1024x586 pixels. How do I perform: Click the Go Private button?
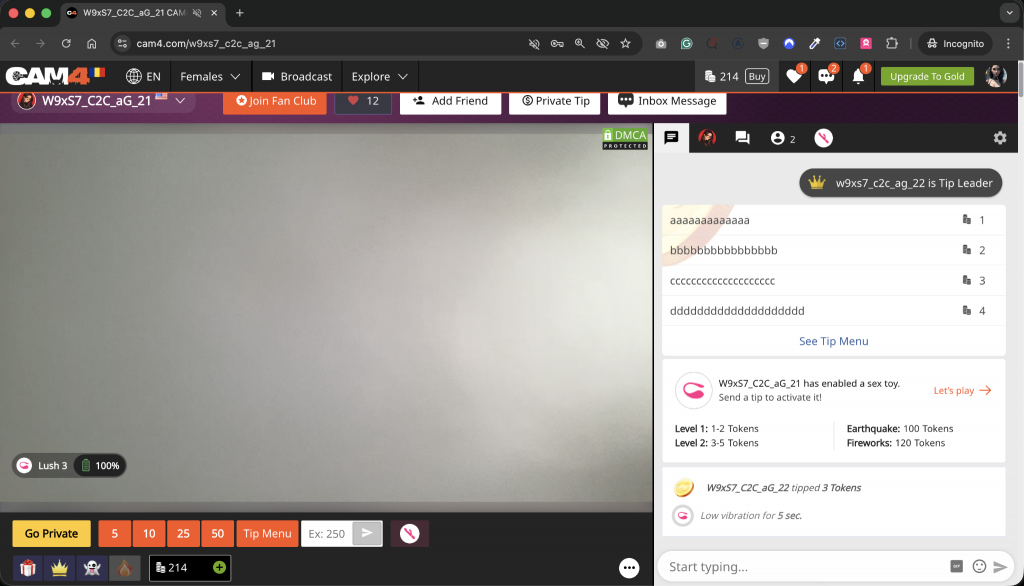point(51,534)
